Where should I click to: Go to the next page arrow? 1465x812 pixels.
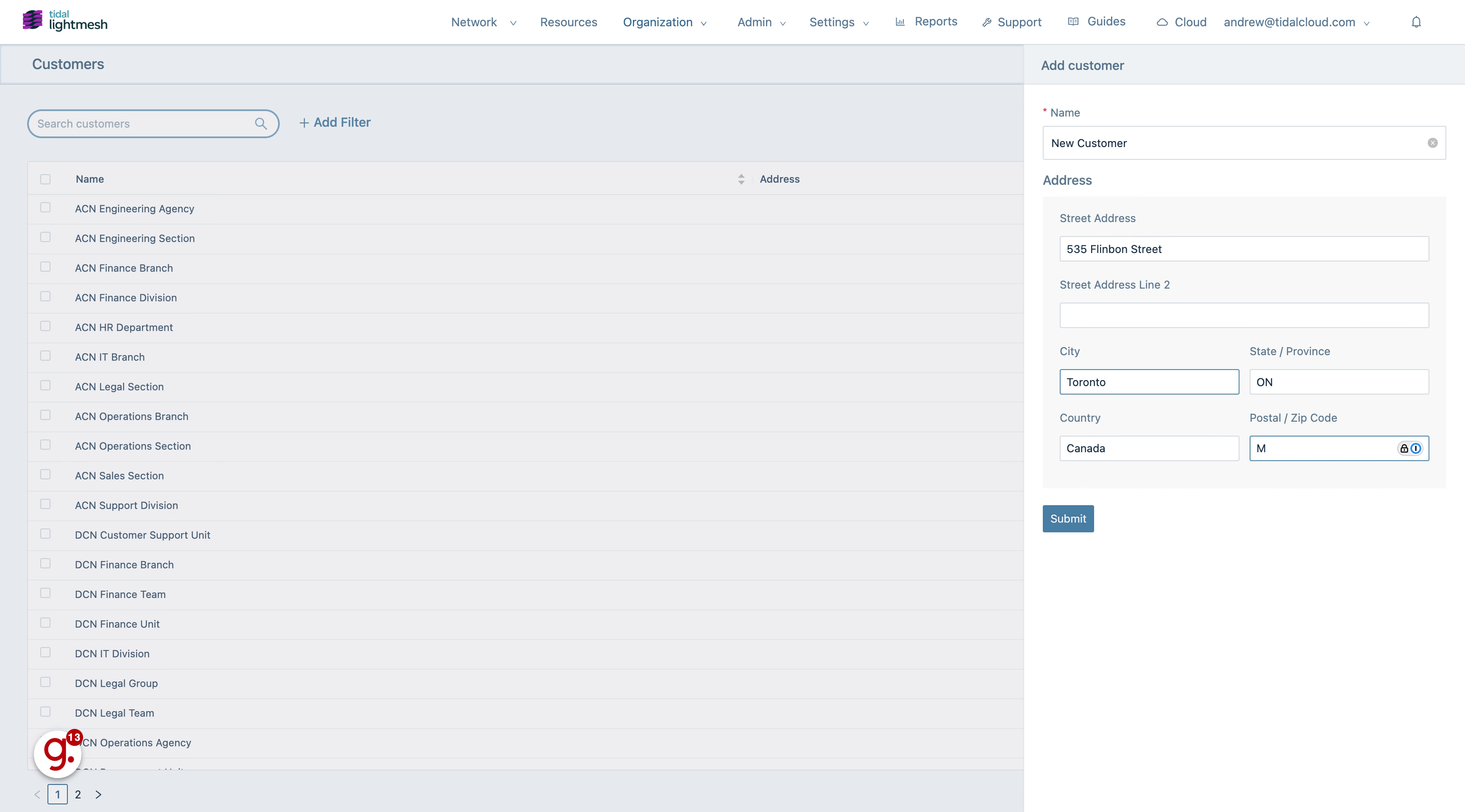click(98, 794)
